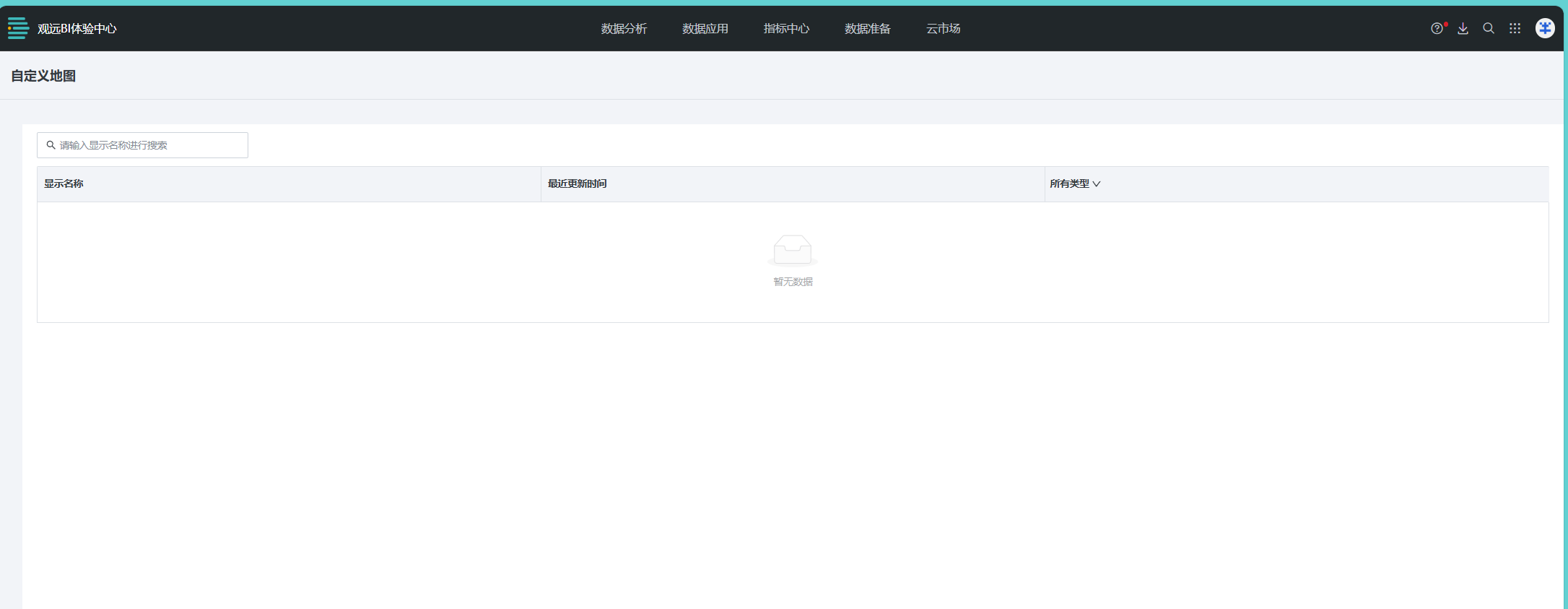This screenshot has width=1568, height=609.
Task: Navigate to the 数据准备 menu
Action: tap(868, 29)
